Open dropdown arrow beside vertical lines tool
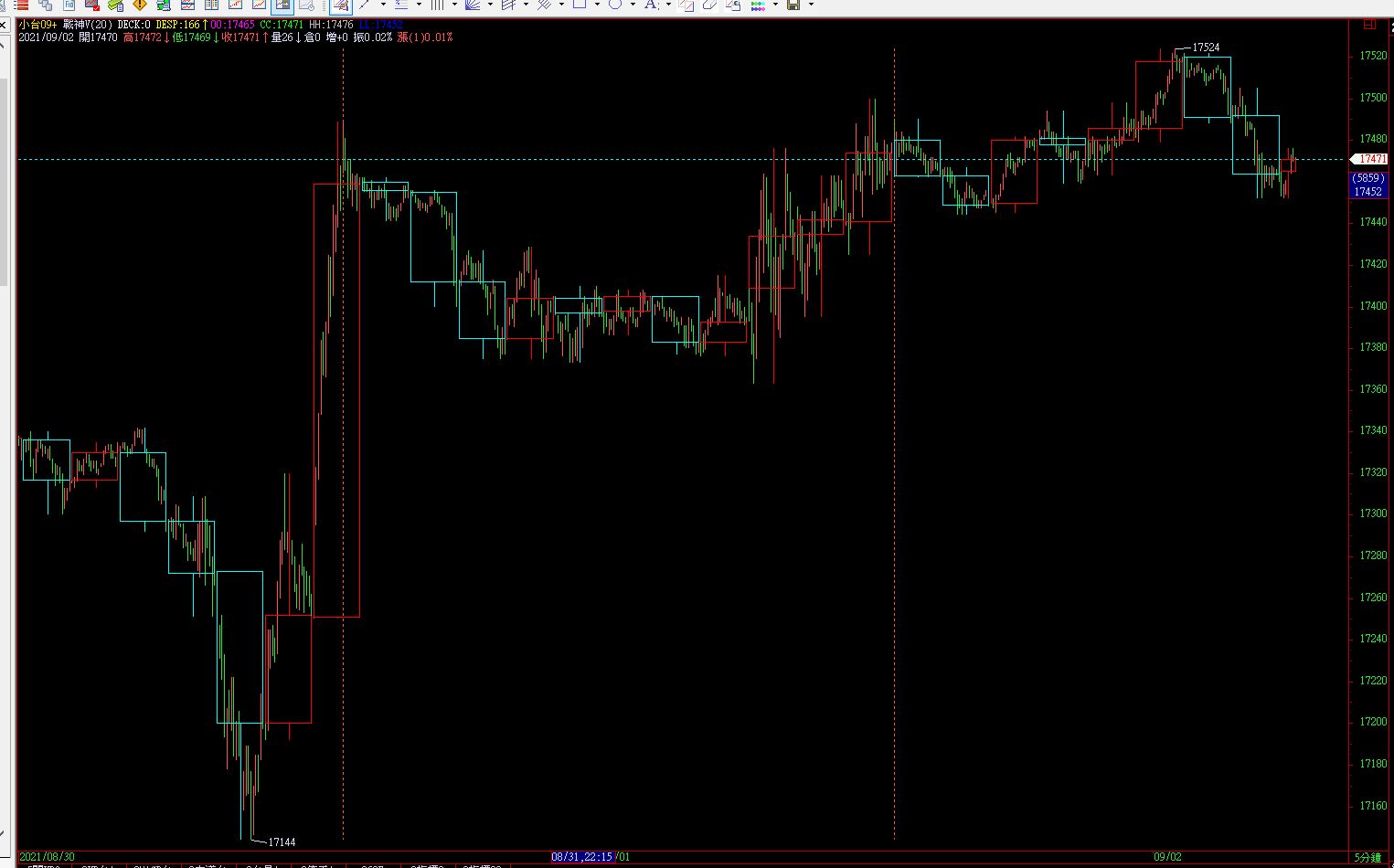The height and width of the screenshot is (868, 1394). [x=454, y=5]
